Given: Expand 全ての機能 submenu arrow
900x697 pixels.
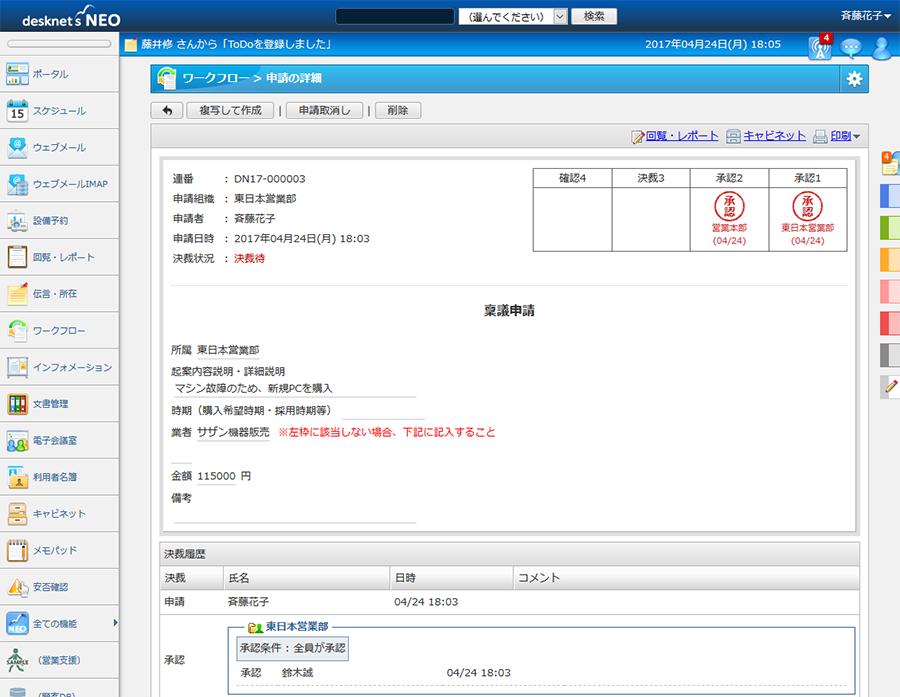Looking at the screenshot, I should tap(114, 623).
